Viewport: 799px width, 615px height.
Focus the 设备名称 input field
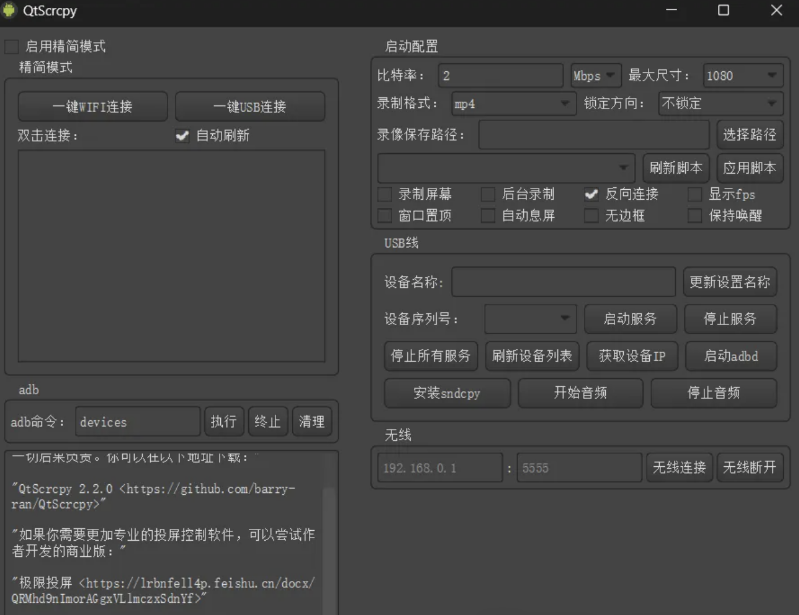564,282
